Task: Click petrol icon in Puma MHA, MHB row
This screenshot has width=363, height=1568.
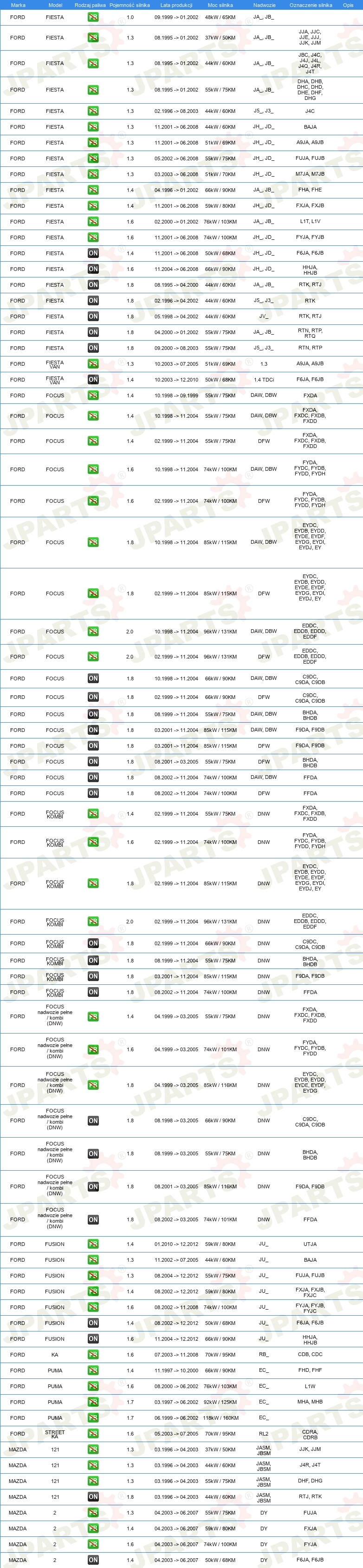Action: click(x=93, y=1402)
